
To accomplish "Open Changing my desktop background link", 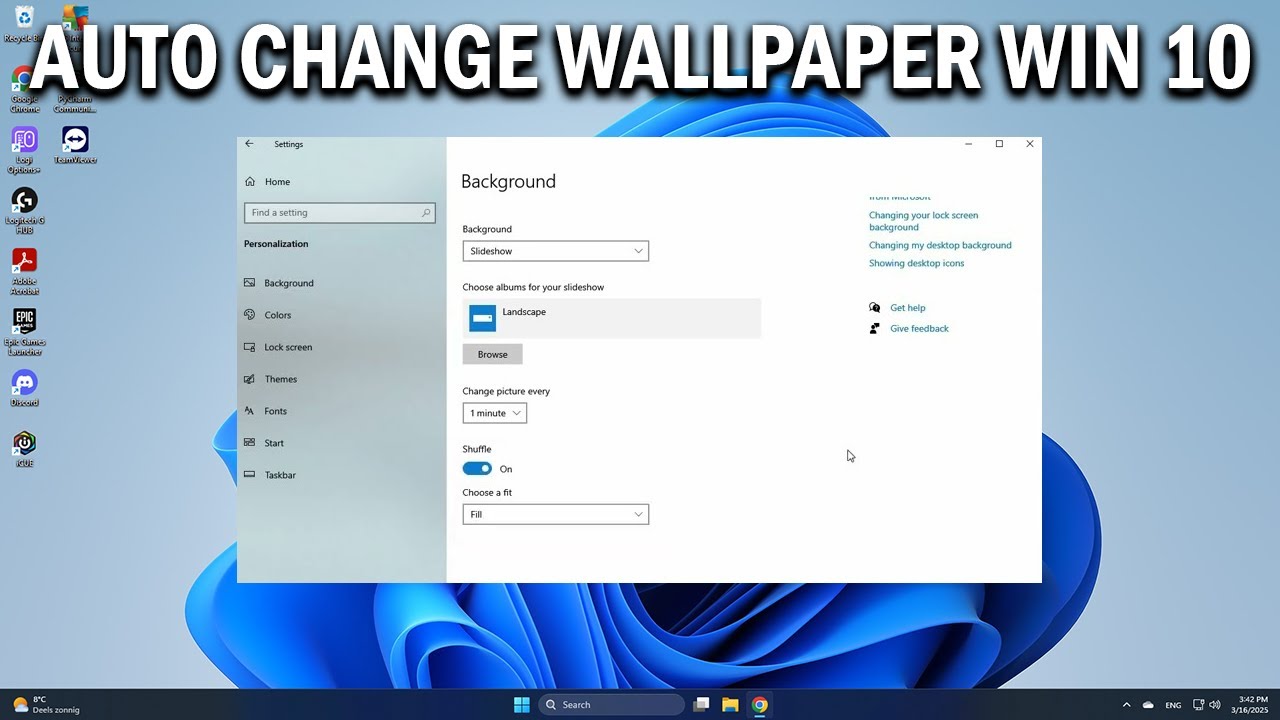I will point(940,245).
